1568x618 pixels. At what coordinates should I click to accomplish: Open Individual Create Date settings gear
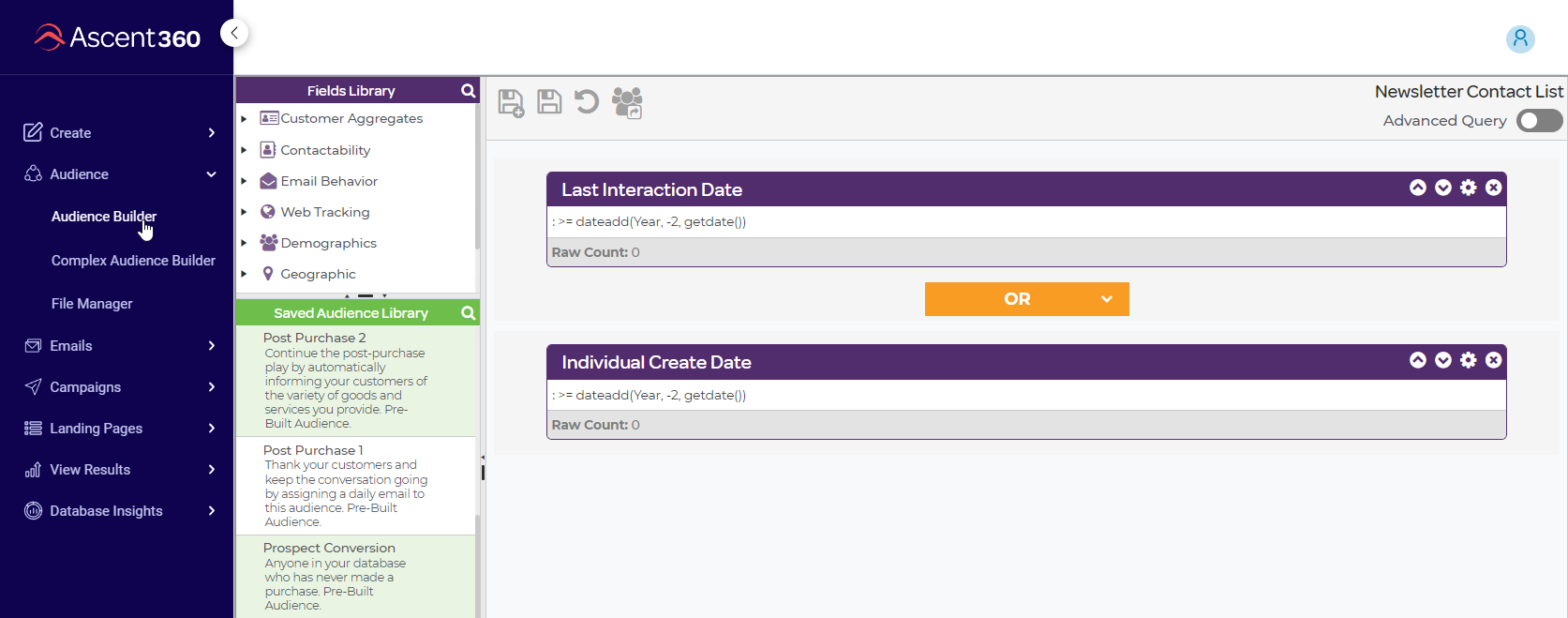[1469, 360]
